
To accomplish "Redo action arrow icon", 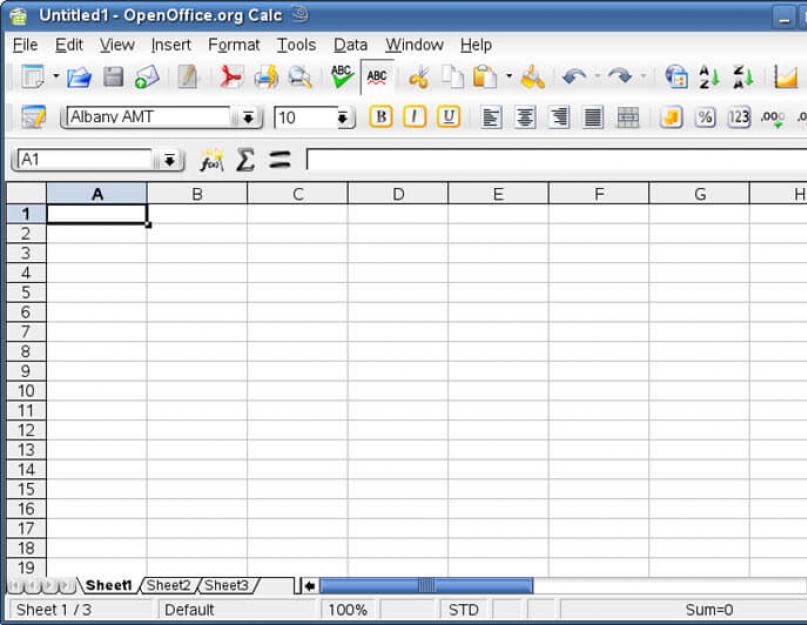I will point(620,77).
